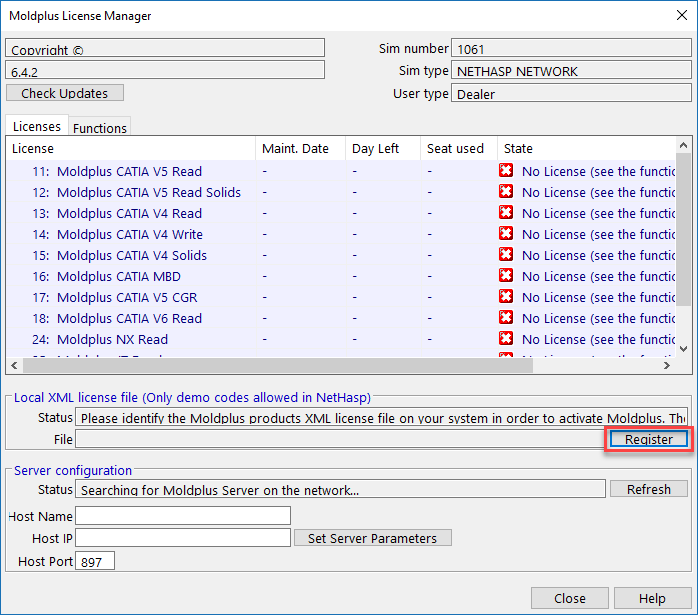
Task: Refresh the server configuration status
Action: click(649, 489)
